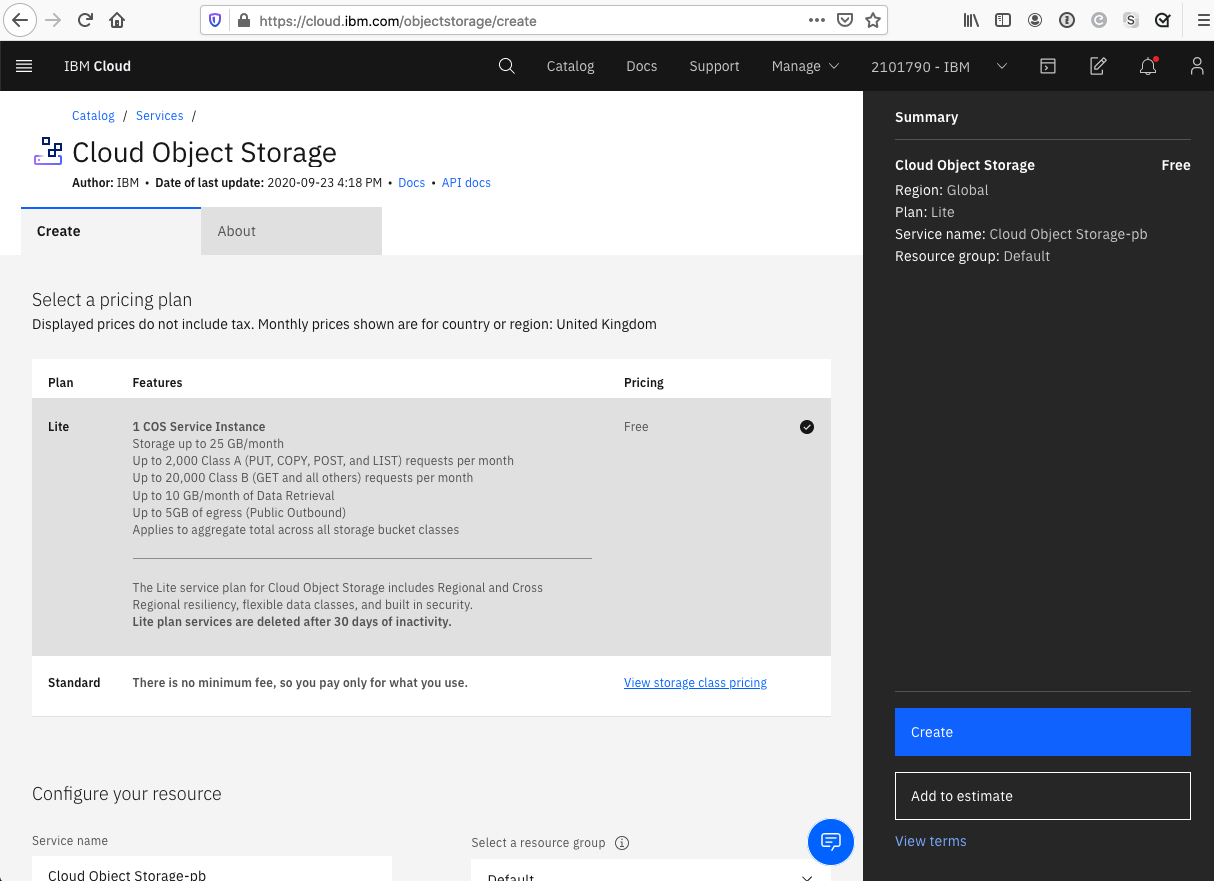This screenshot has width=1214, height=881.
Task: Select the Standard pricing plan row
Action: point(431,685)
